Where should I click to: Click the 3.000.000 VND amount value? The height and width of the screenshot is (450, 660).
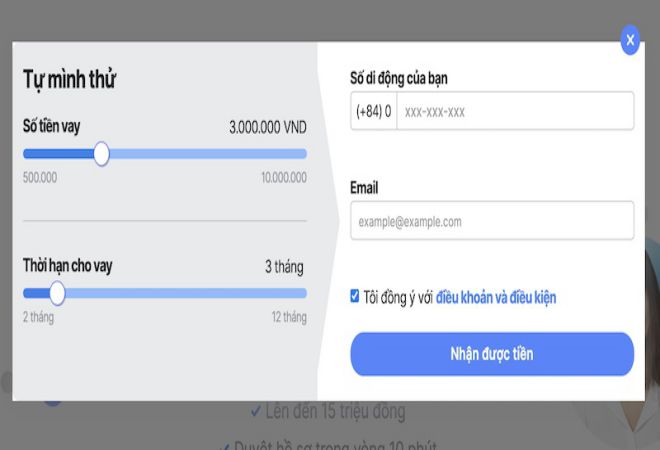point(267,128)
